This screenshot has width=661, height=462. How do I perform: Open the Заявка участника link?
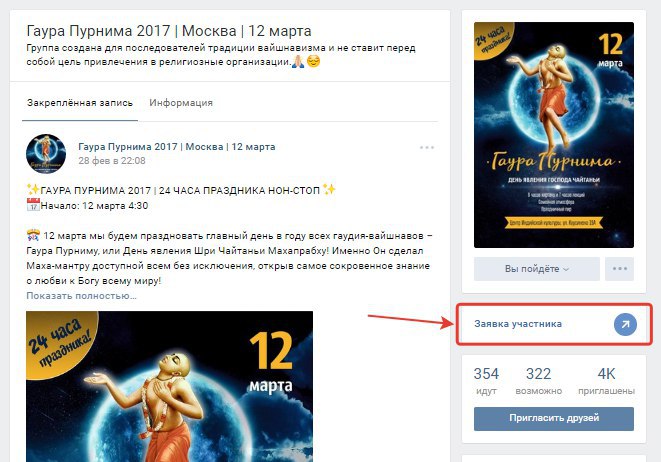pyautogui.click(x=518, y=324)
